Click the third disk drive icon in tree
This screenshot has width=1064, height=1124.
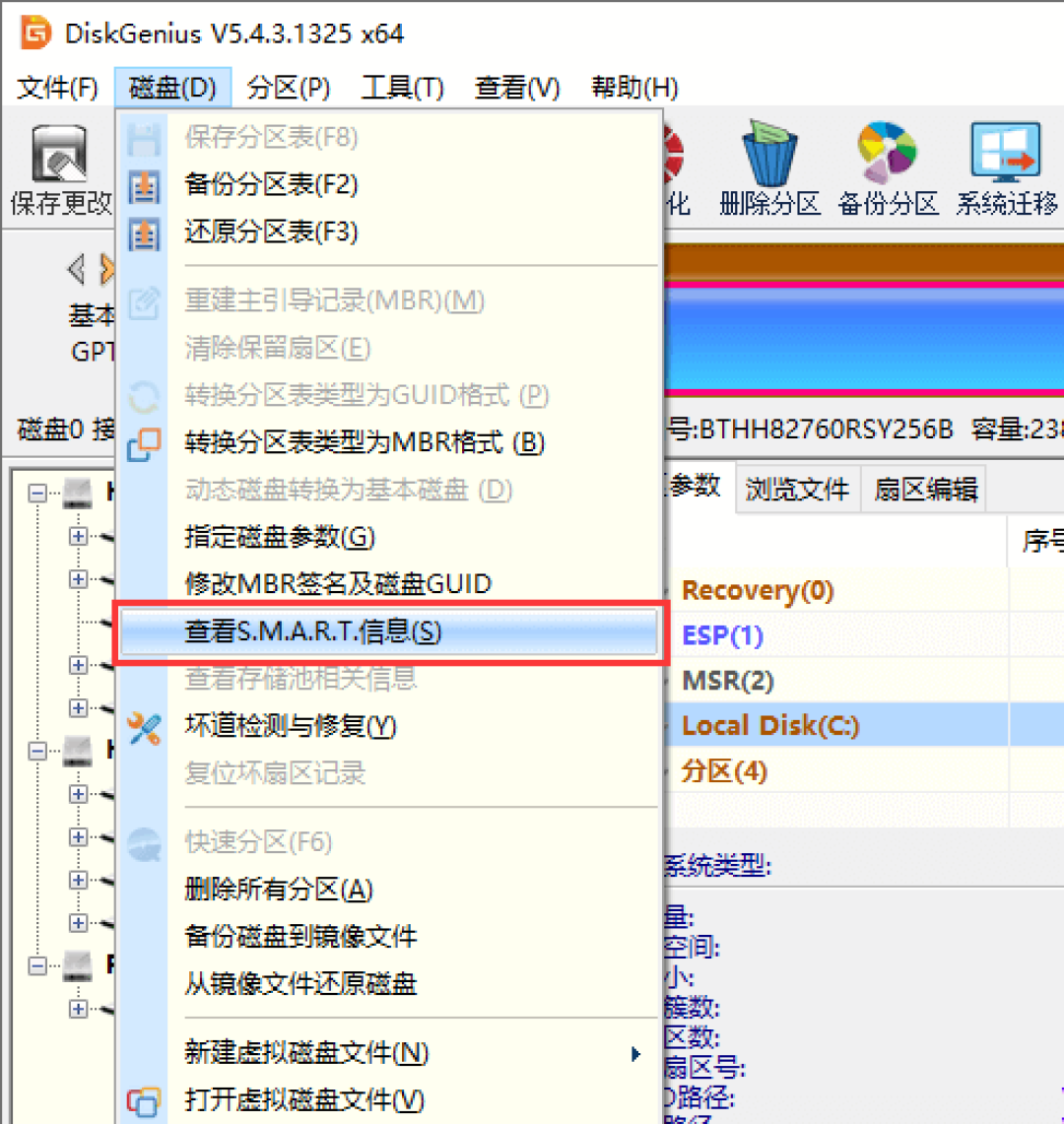[78, 966]
